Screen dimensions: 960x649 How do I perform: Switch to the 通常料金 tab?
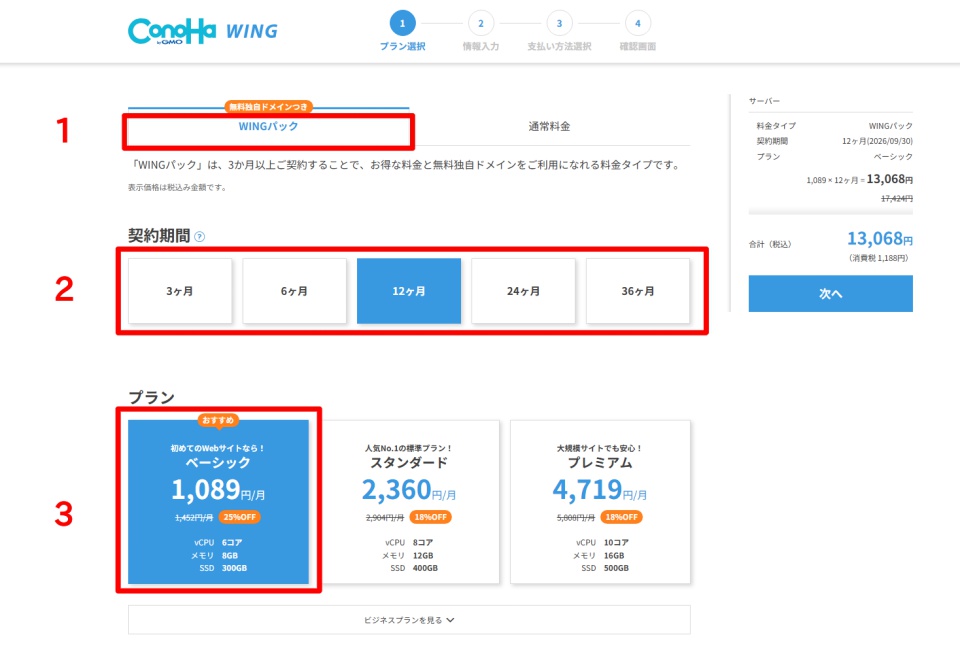coord(549,127)
